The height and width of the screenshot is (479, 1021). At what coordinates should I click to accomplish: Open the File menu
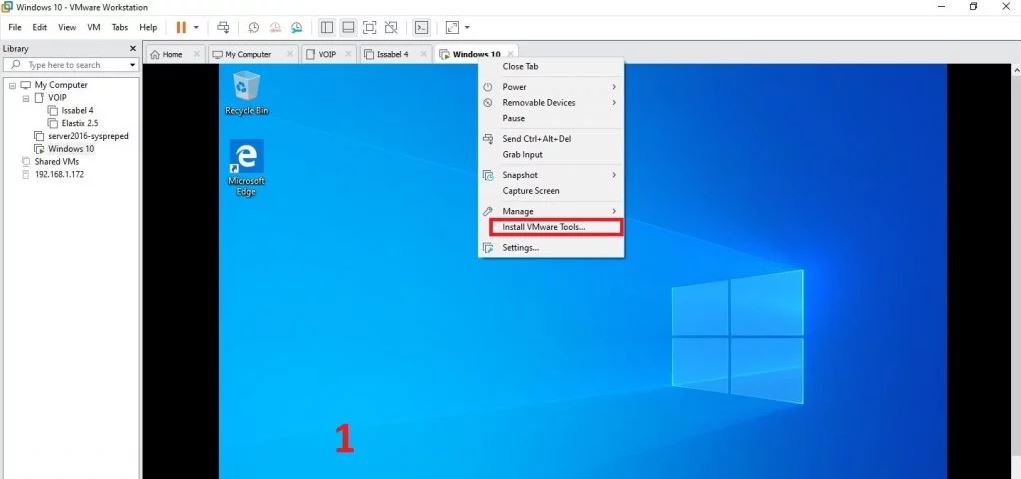click(x=14, y=27)
